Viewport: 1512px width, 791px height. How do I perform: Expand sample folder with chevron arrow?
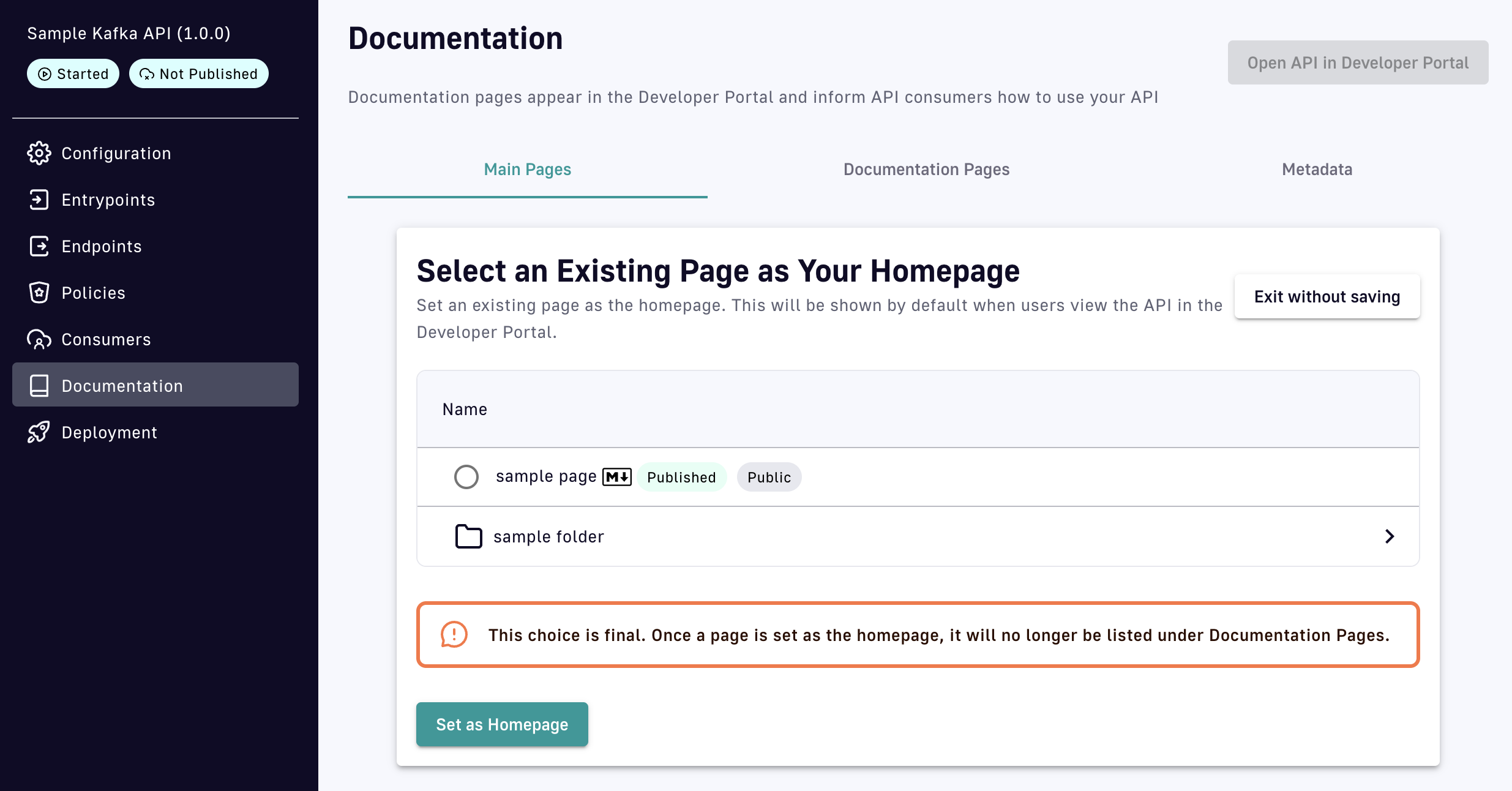coord(1389,536)
